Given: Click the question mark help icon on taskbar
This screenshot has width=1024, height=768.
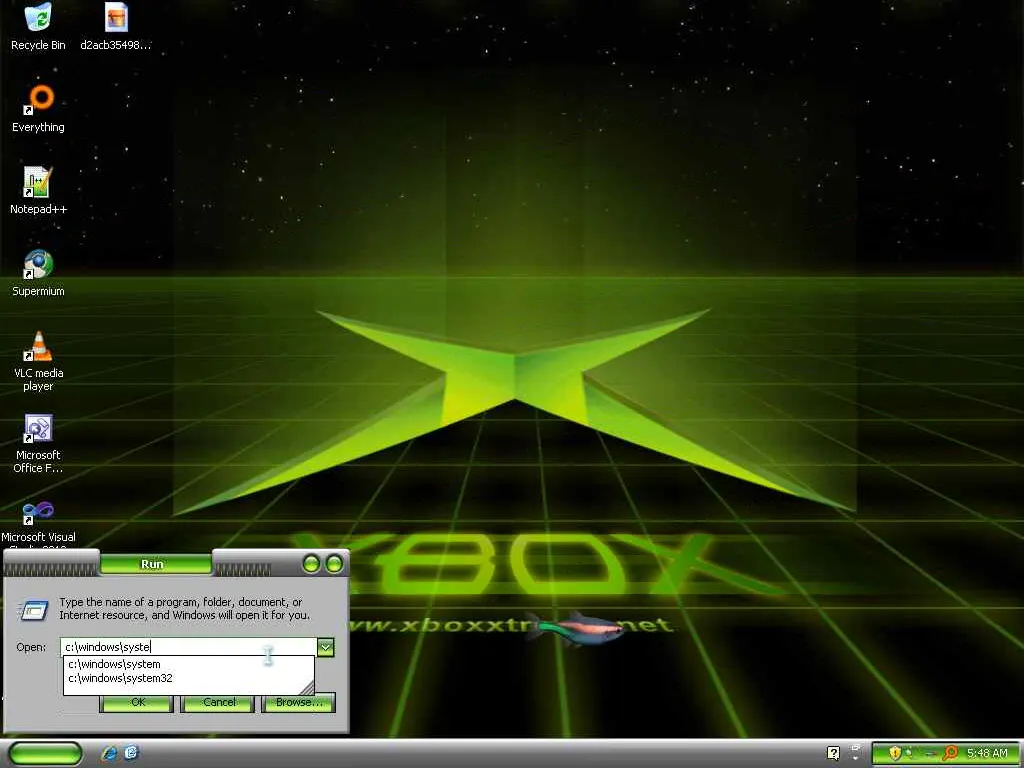Looking at the screenshot, I should click(x=833, y=753).
